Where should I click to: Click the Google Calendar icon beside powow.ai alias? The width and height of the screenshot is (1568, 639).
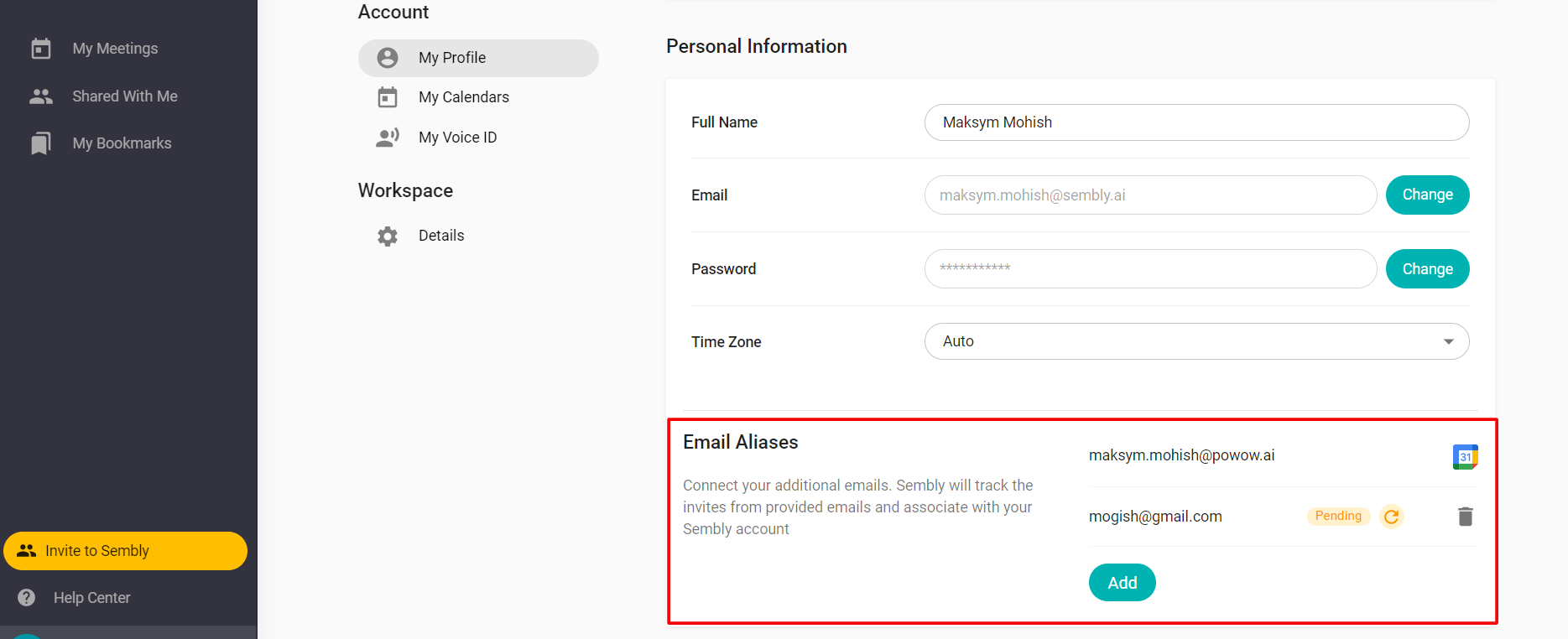click(1465, 457)
